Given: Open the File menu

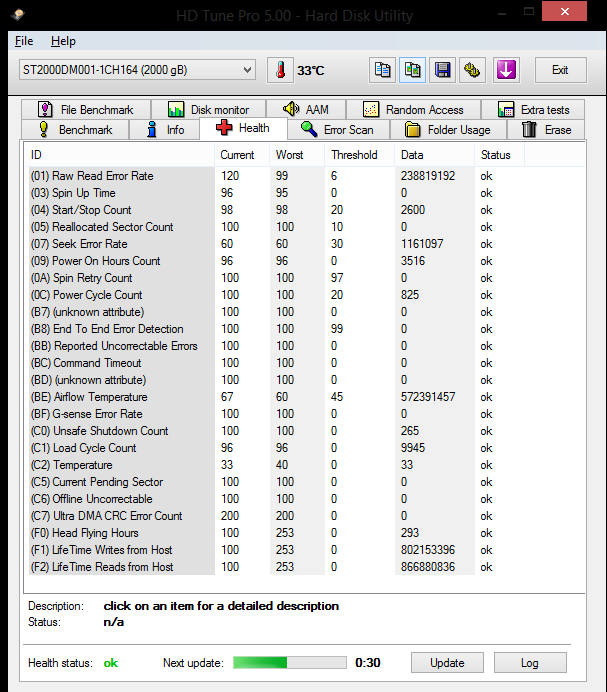Looking at the screenshot, I should [x=24, y=41].
